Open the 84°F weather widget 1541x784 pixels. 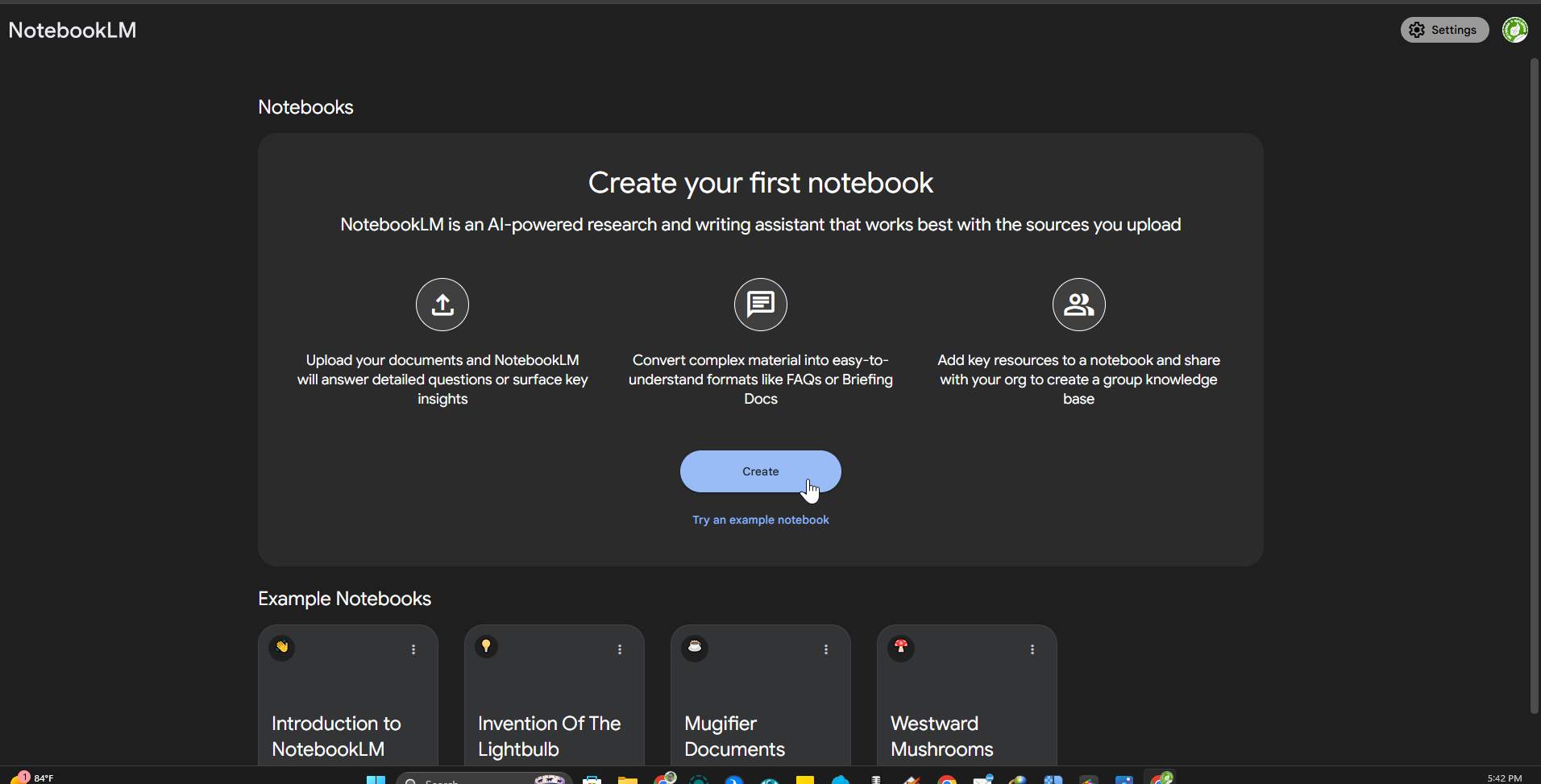tap(34, 778)
